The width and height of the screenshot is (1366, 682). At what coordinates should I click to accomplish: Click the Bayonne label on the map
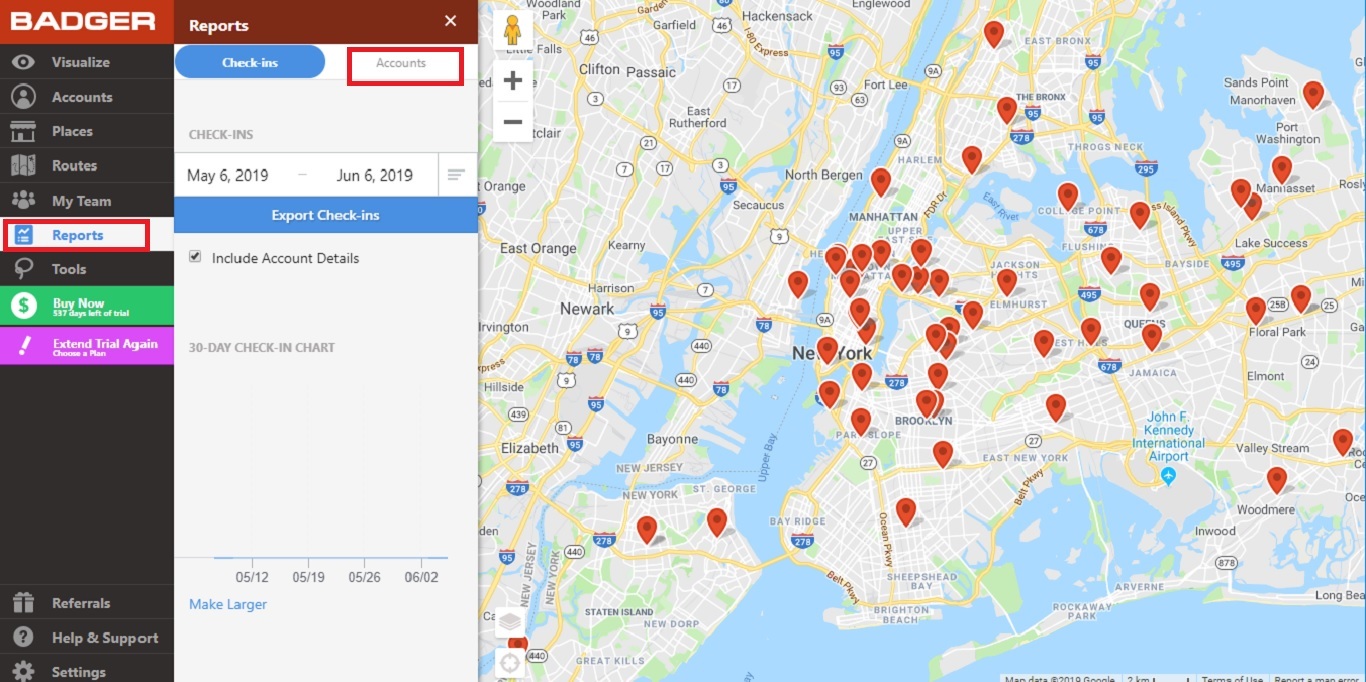(x=672, y=439)
